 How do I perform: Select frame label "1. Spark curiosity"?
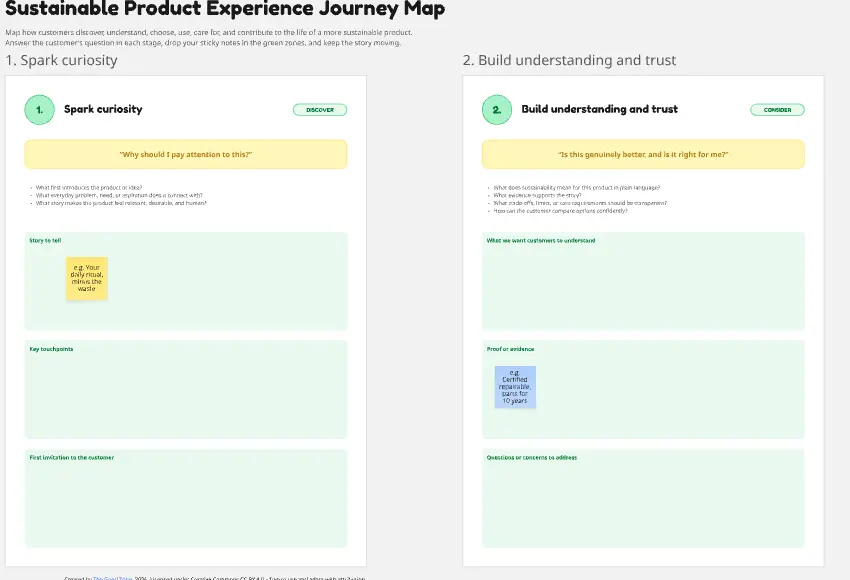tap(61, 60)
